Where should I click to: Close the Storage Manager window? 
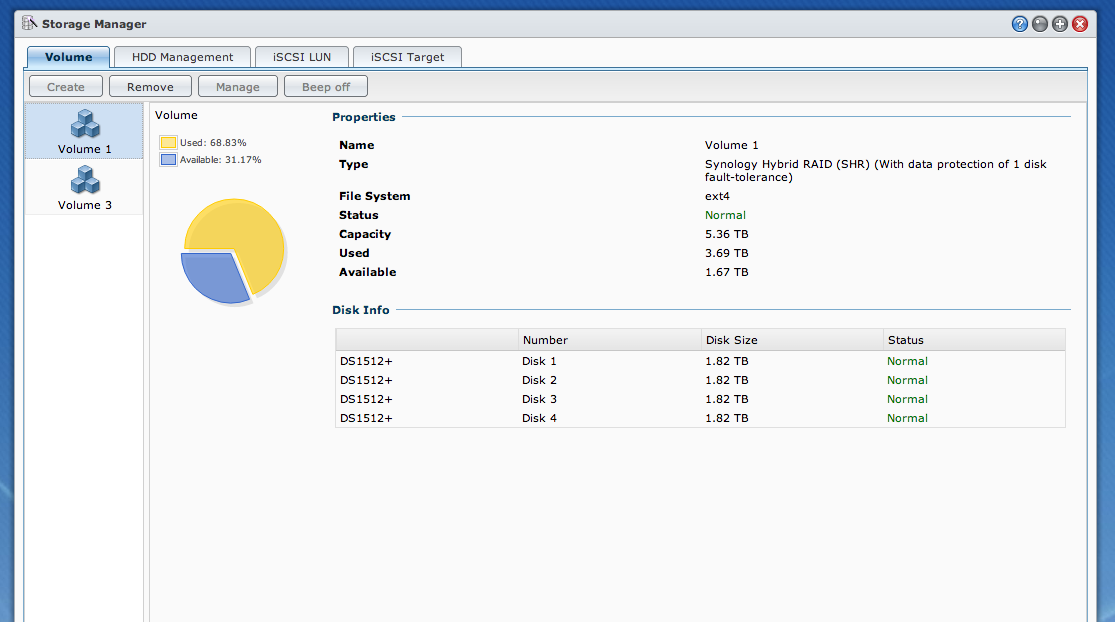point(1079,24)
